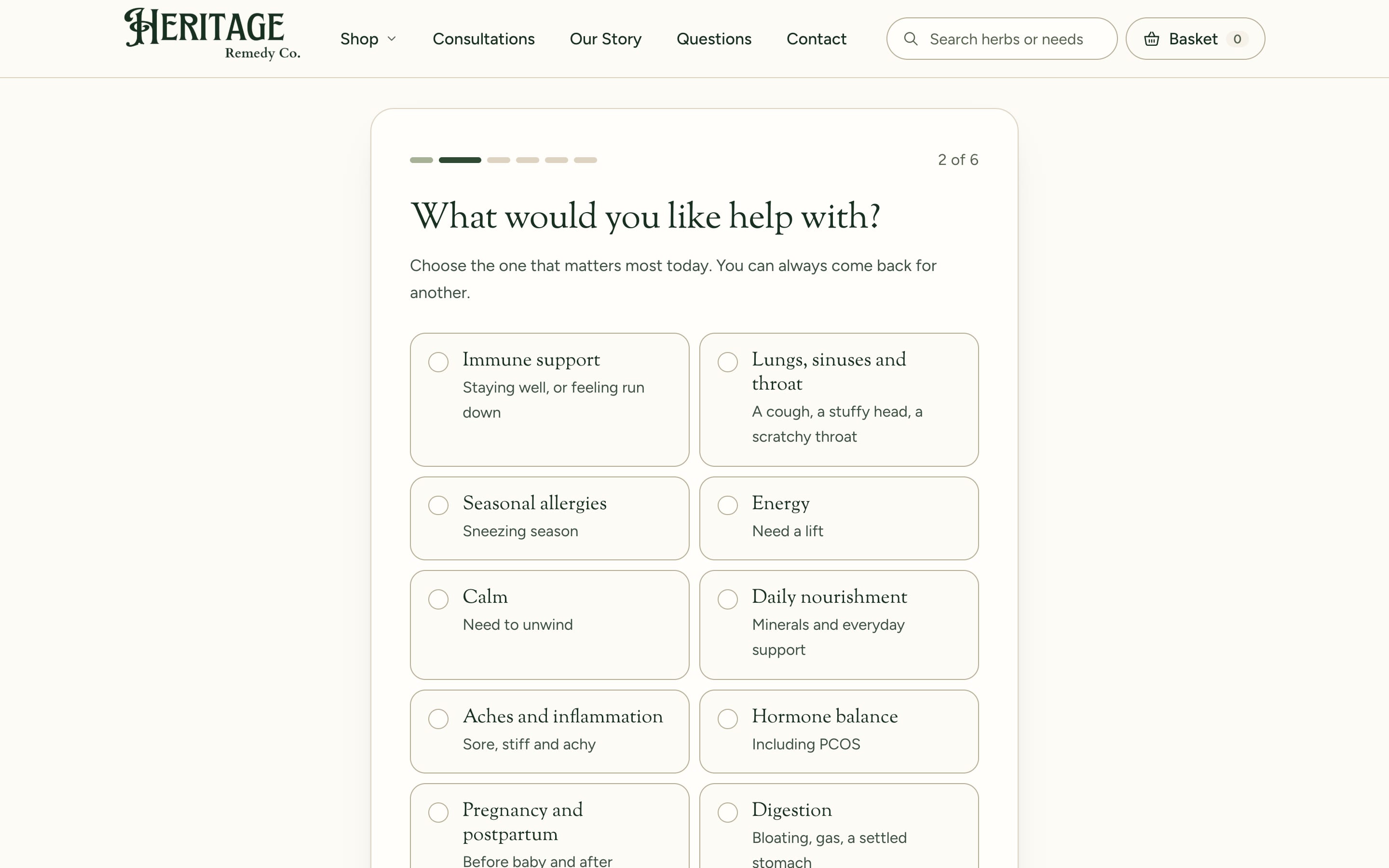
Task: Focus the Search herbs or needs field
Action: [x=1002, y=39]
